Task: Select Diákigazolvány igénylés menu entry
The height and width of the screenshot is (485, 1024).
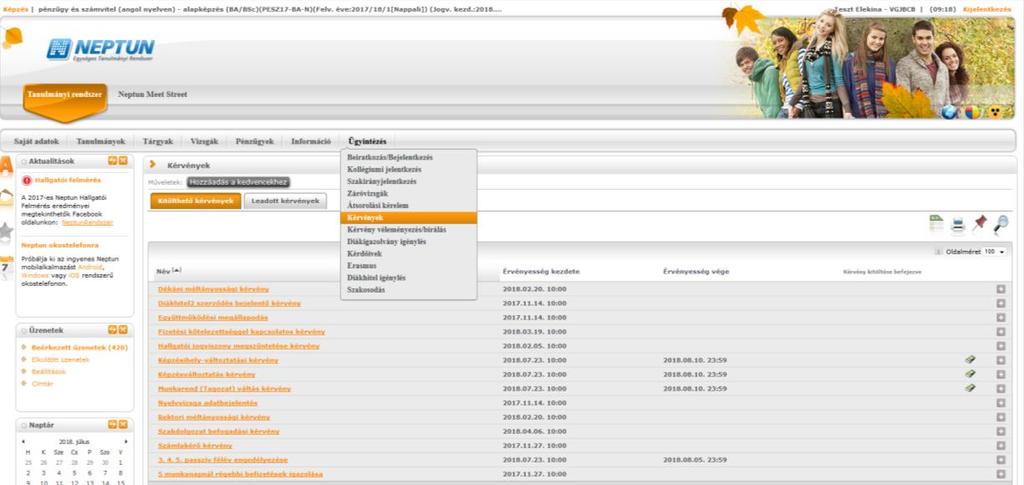Action: coord(387,242)
